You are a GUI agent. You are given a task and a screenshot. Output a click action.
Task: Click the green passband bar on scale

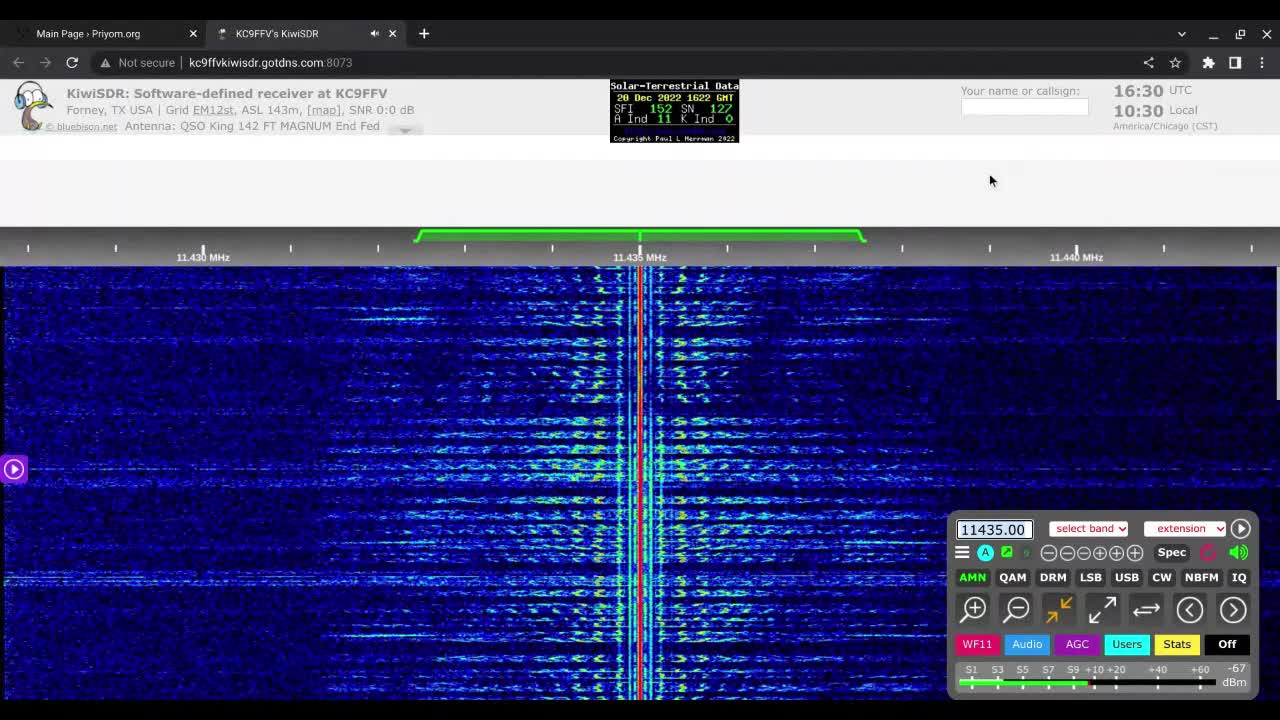[640, 235]
